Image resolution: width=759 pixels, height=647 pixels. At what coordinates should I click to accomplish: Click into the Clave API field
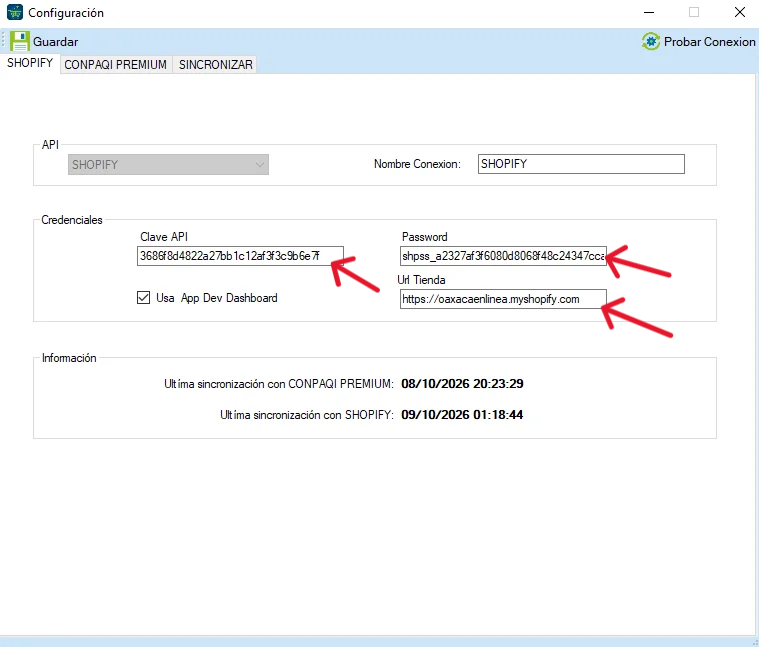(240, 256)
